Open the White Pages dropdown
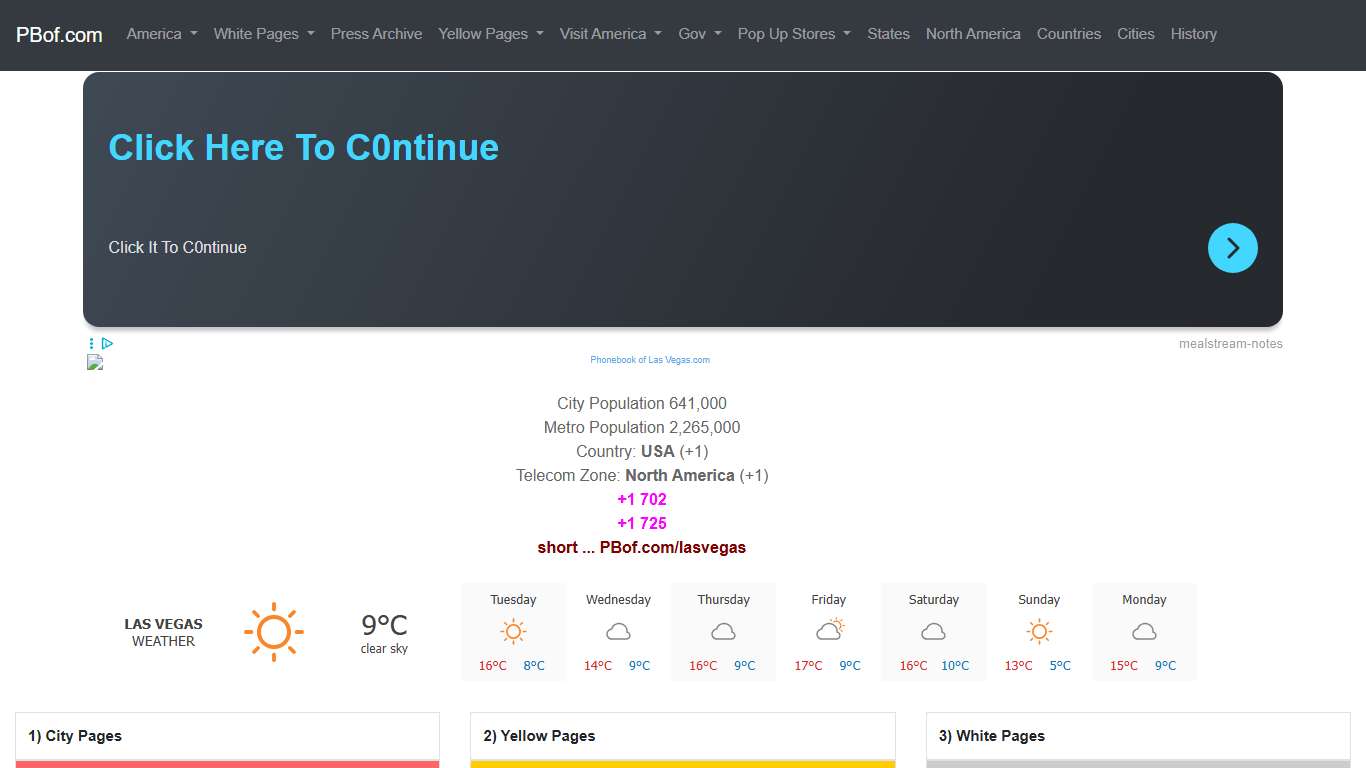The image size is (1366, 768). (x=263, y=34)
